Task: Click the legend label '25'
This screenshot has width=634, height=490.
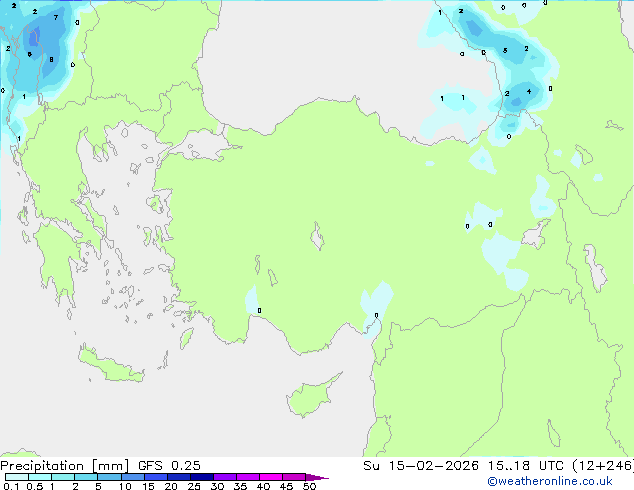Action: point(194,486)
